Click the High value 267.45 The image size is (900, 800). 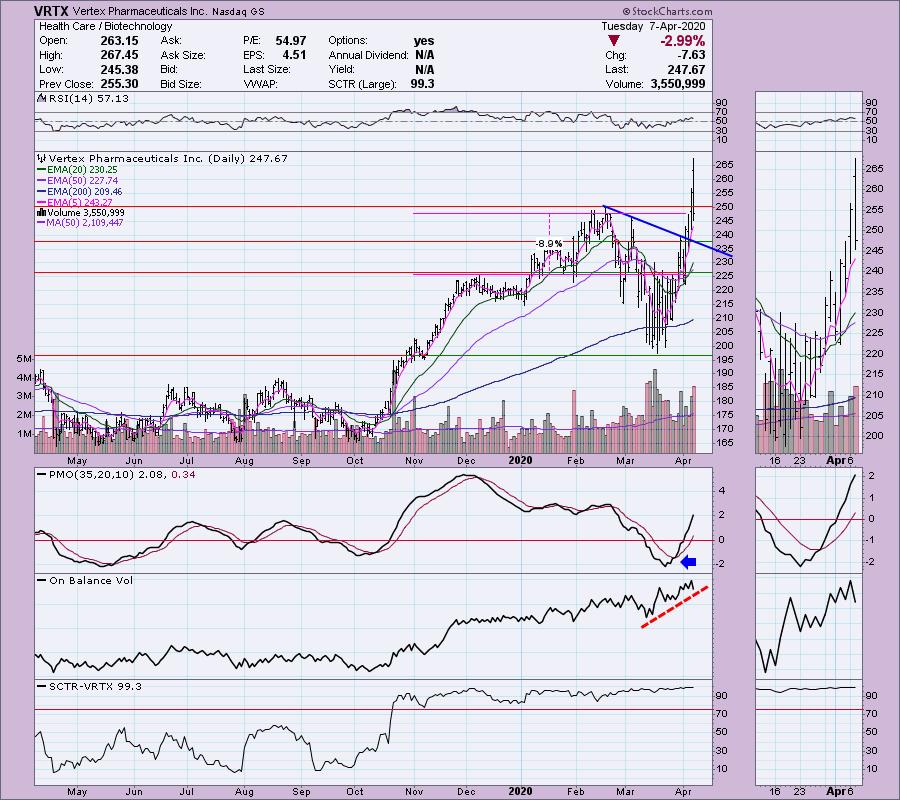click(119, 55)
